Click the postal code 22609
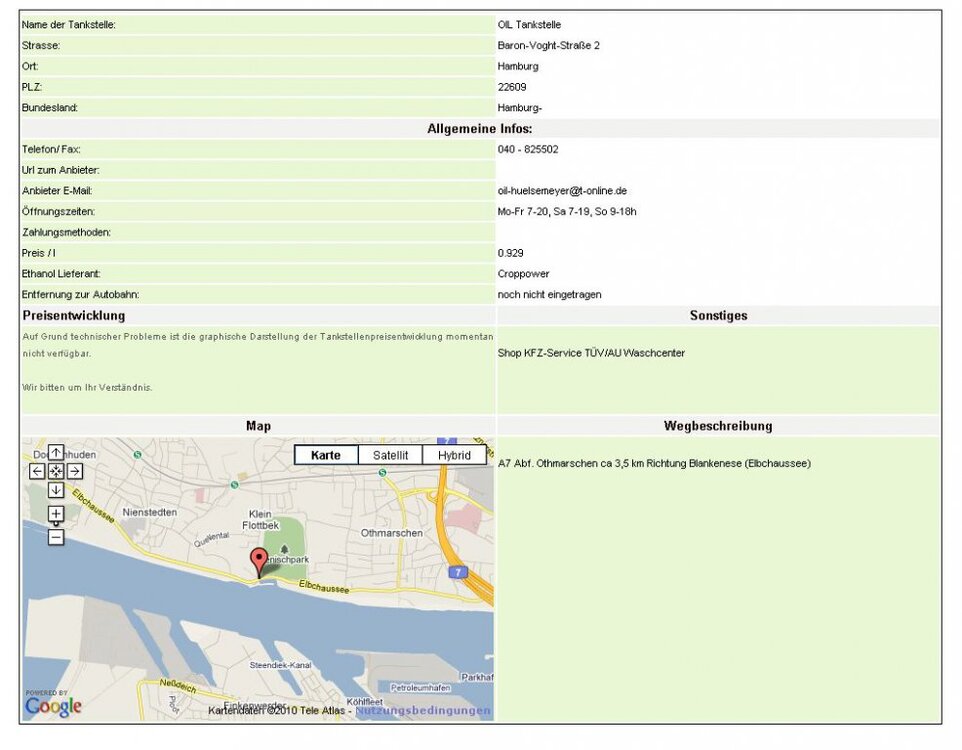 tap(512, 87)
